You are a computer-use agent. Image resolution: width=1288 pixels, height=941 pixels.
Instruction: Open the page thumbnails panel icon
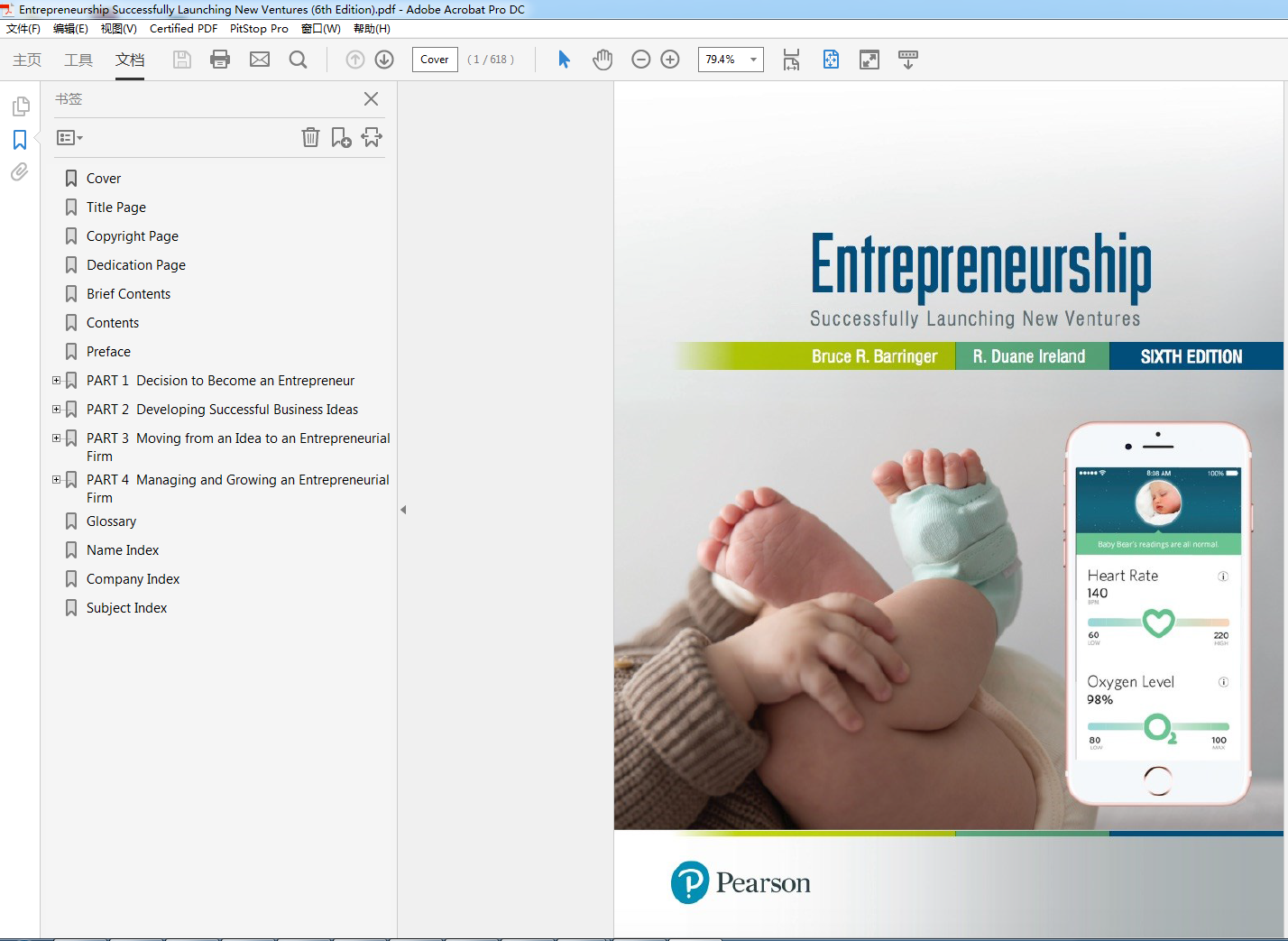(20, 106)
